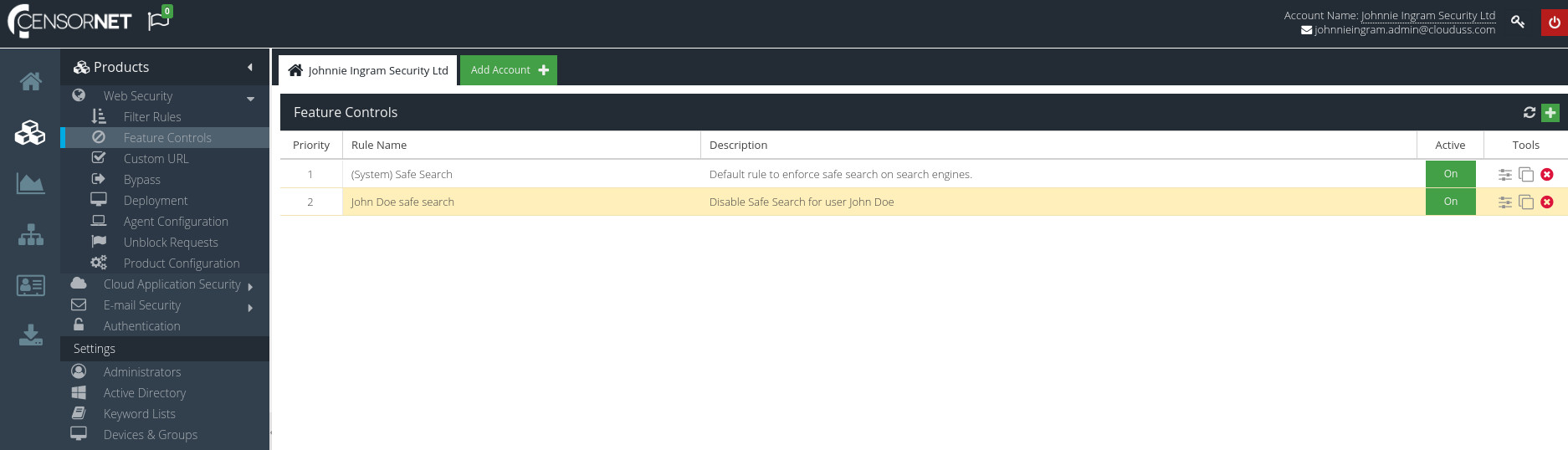Collapse the Products panel arrow
Image resolution: width=1568 pixels, height=450 pixels.
coord(249,67)
